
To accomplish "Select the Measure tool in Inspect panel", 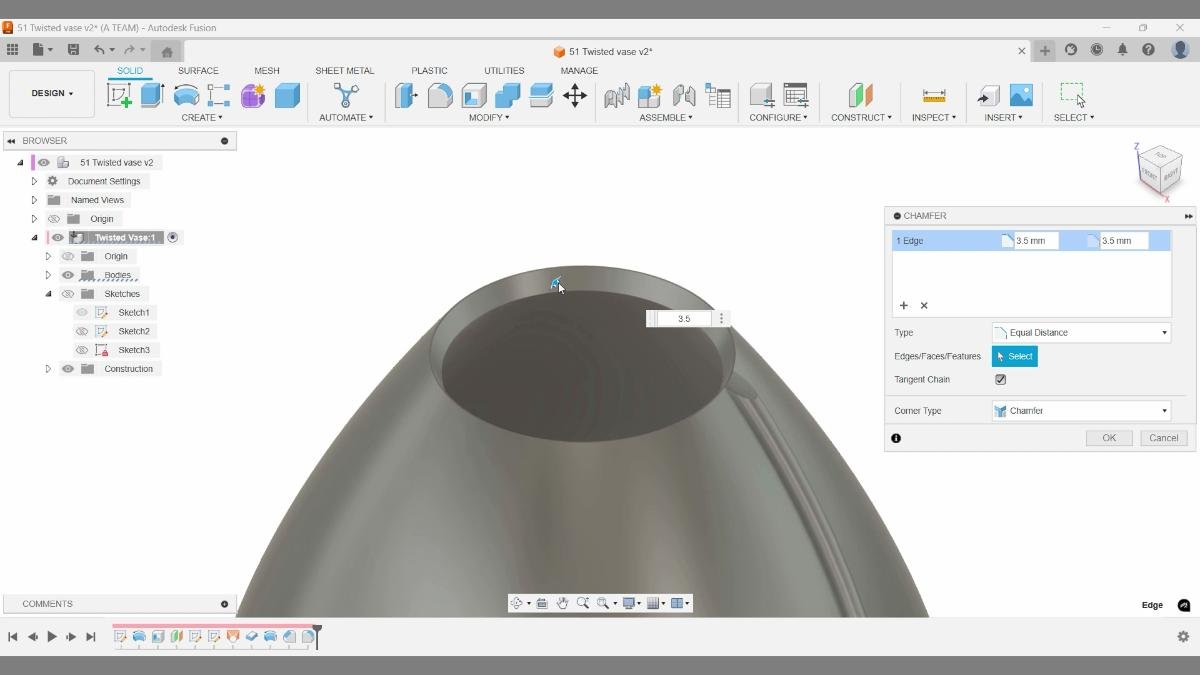I will click(934, 95).
